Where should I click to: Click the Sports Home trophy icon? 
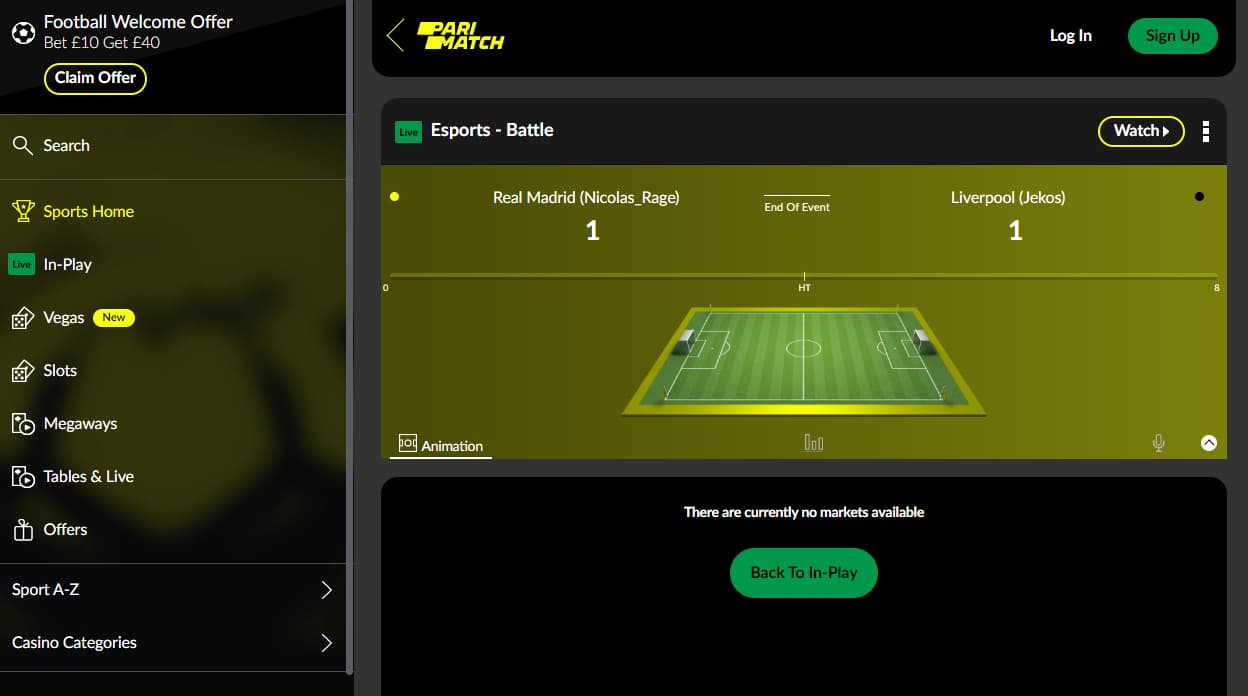tap(22, 211)
